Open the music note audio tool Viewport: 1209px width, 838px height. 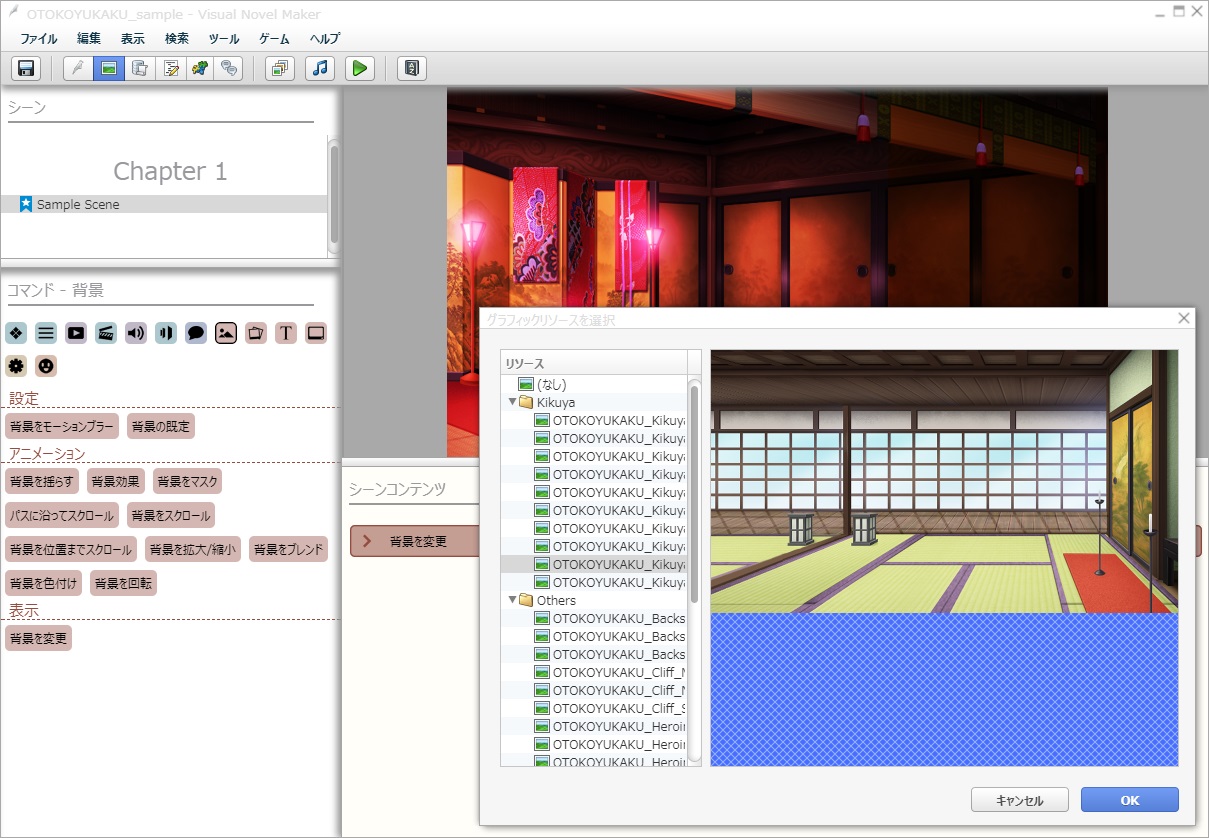point(319,68)
